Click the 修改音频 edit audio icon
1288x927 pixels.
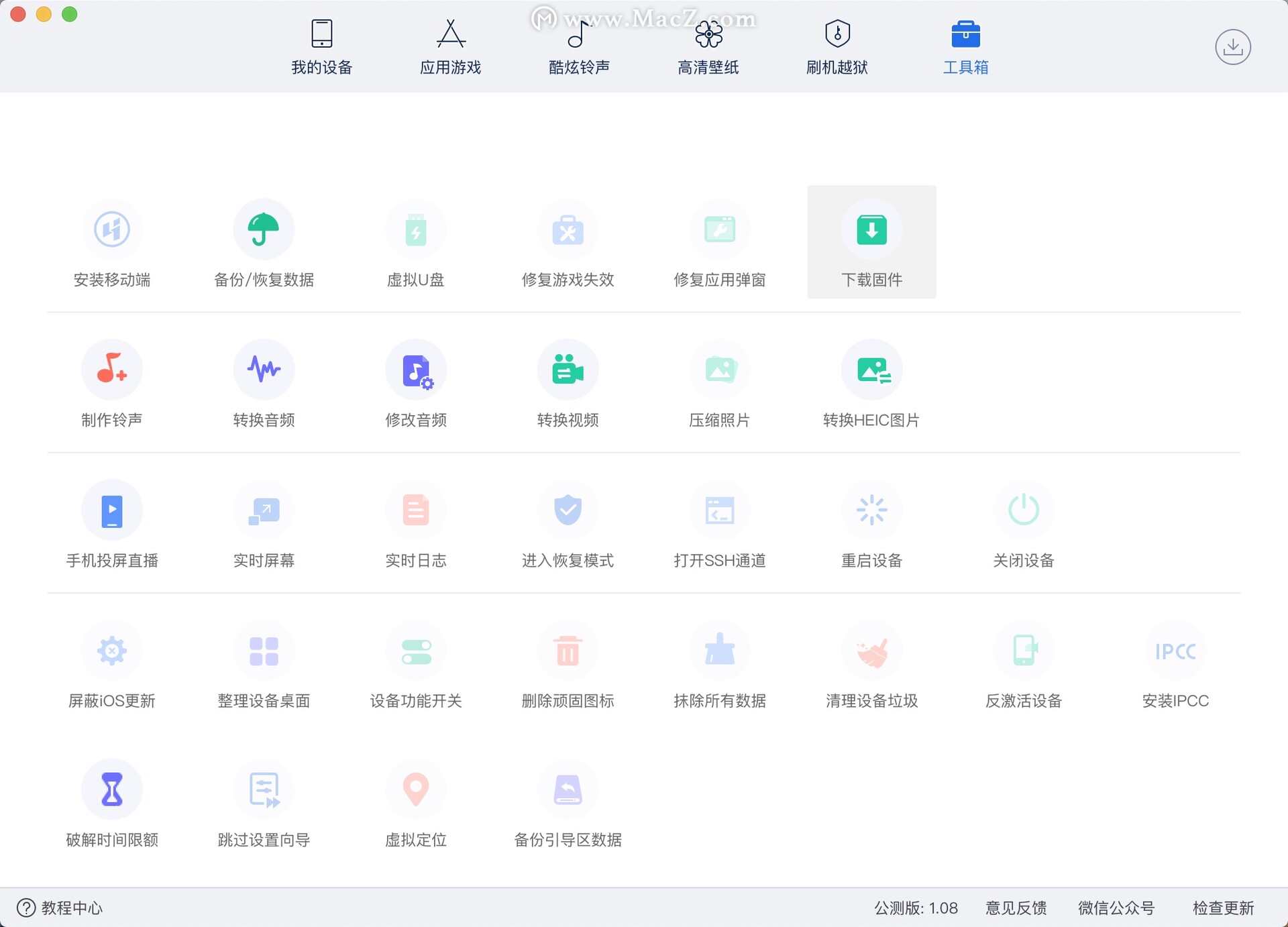point(416,370)
